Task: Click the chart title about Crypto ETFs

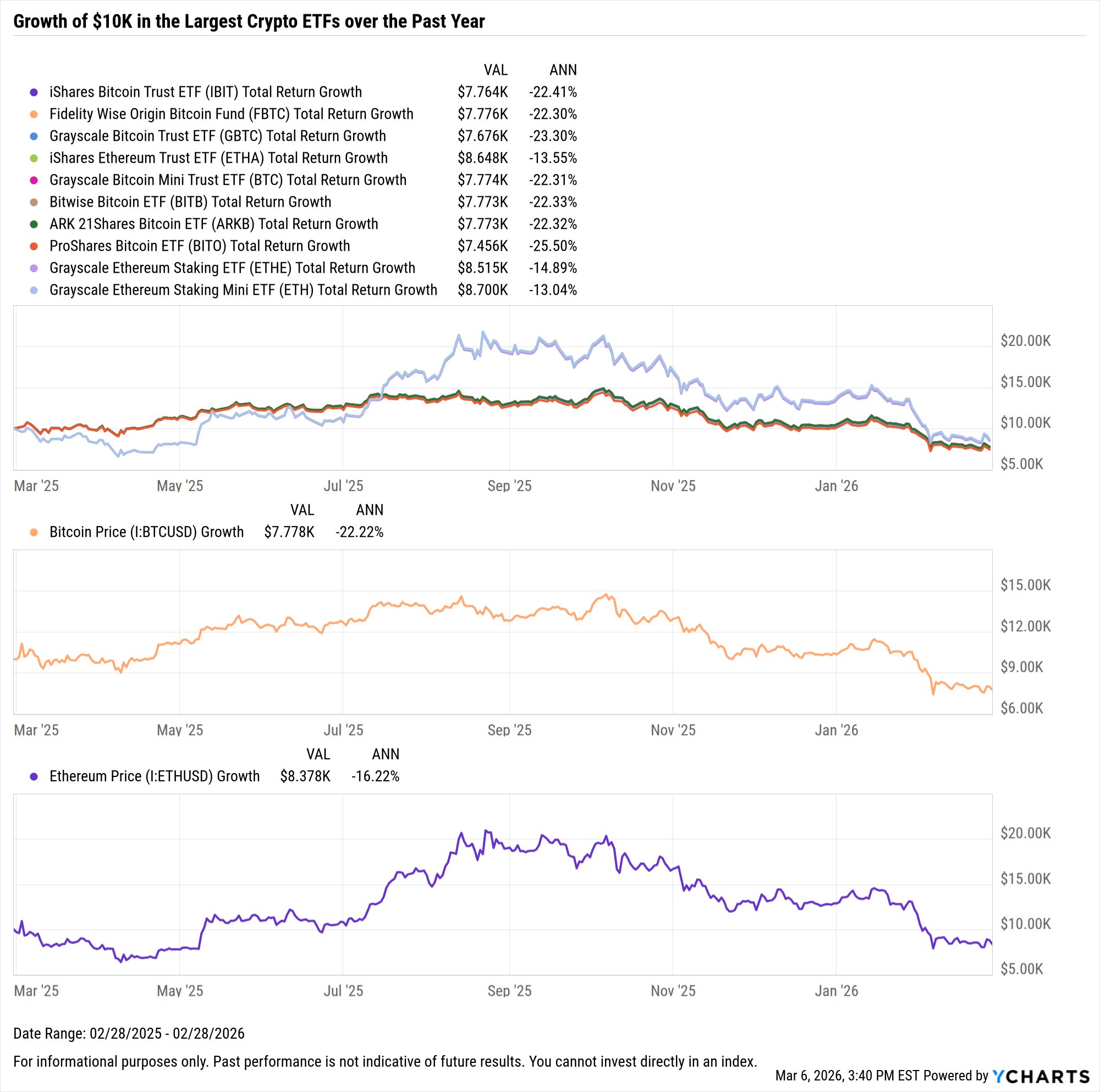Action: pyautogui.click(x=249, y=21)
